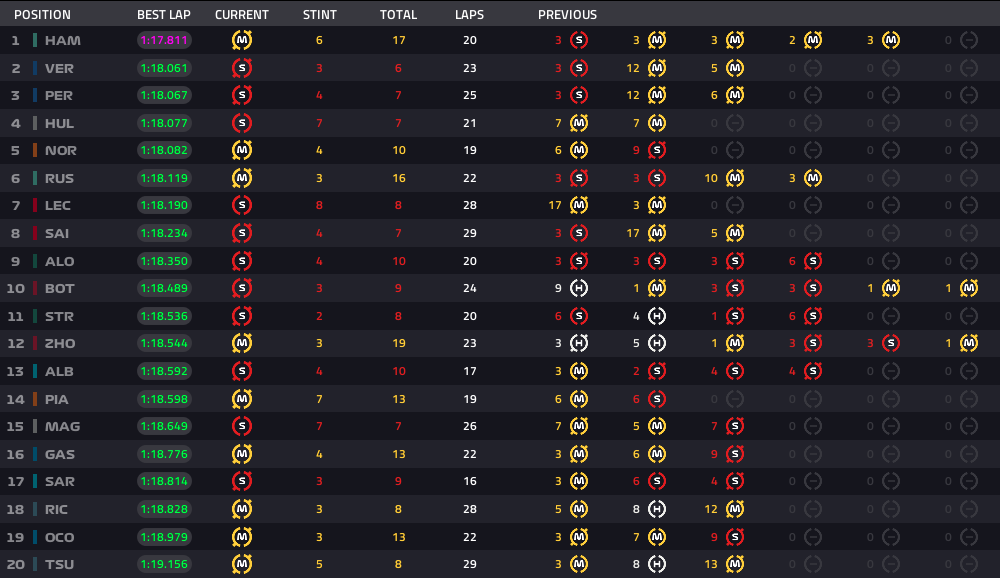Click the PIA driver name

tap(56, 399)
